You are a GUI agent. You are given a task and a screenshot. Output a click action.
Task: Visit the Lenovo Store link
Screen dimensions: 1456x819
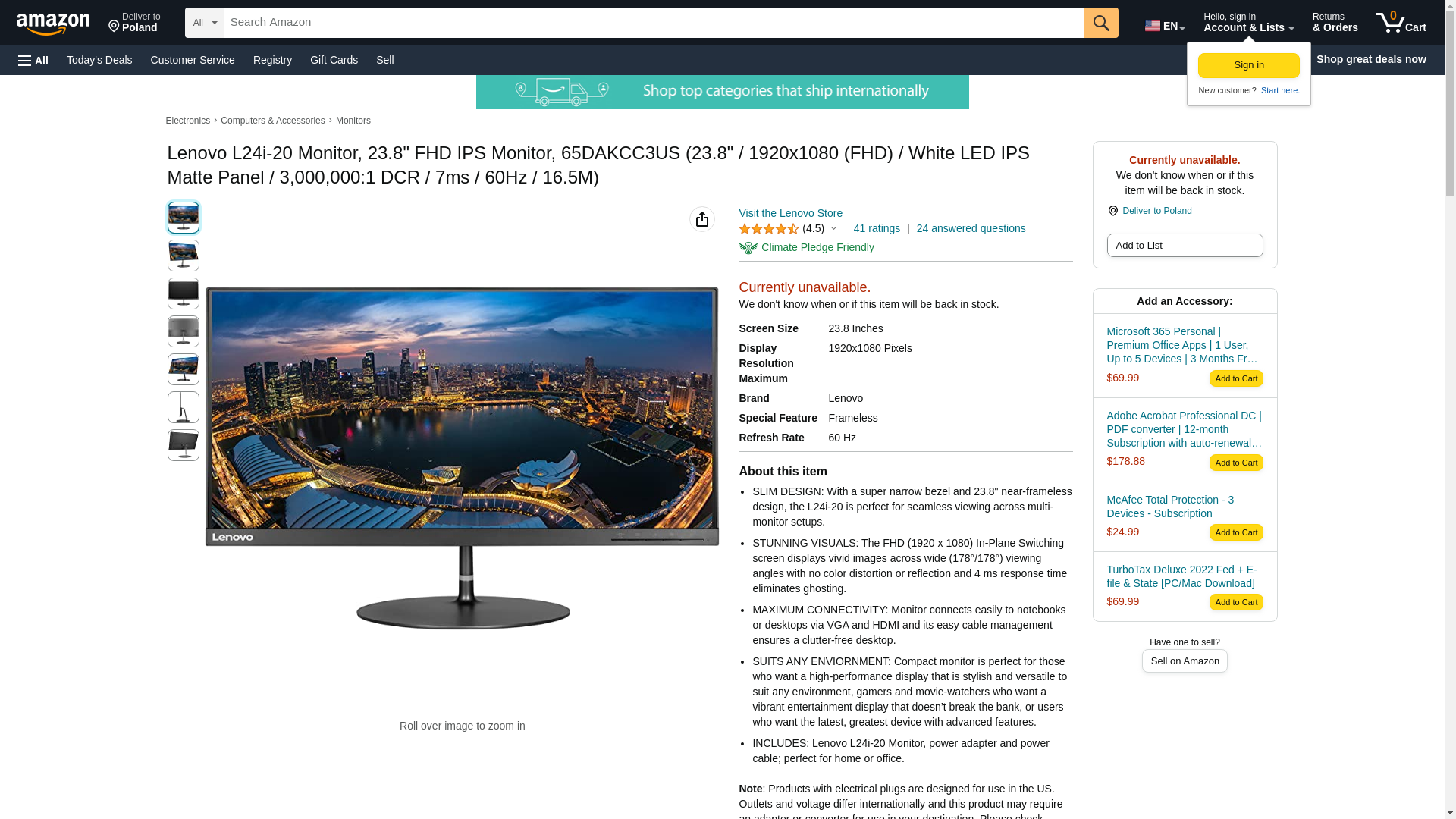(790, 213)
